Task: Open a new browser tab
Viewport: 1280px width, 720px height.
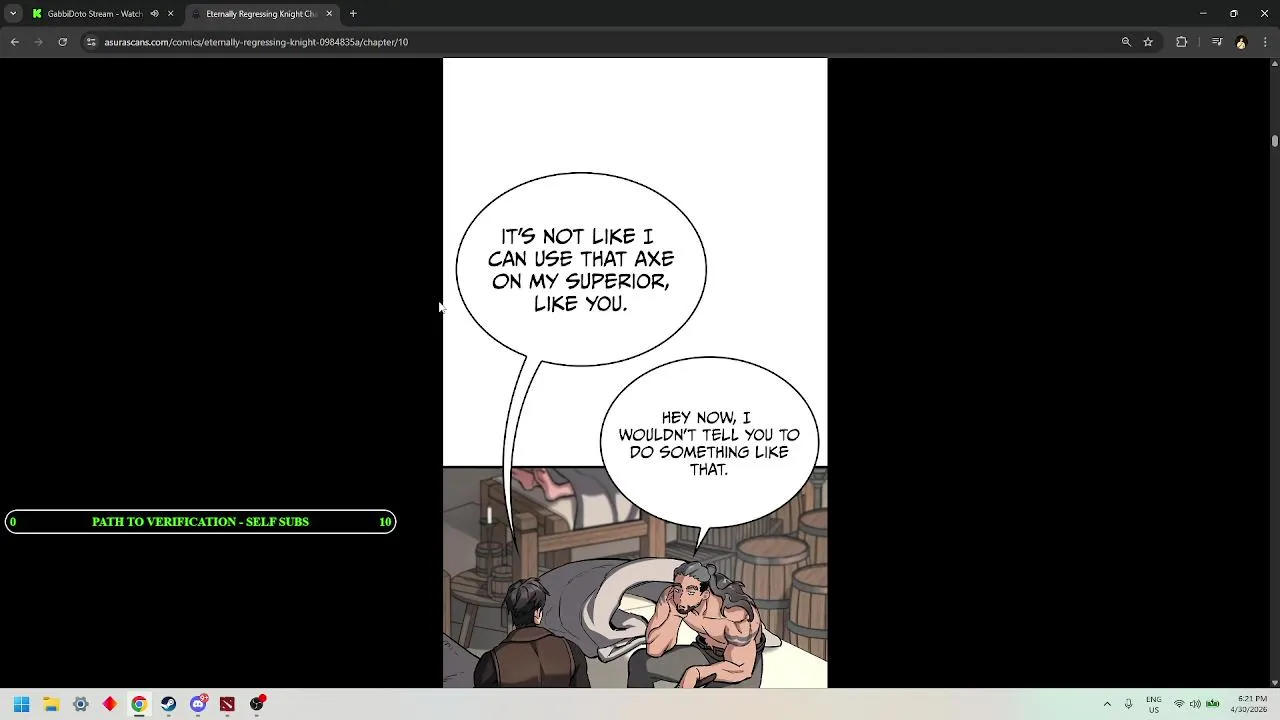Action: coord(353,14)
